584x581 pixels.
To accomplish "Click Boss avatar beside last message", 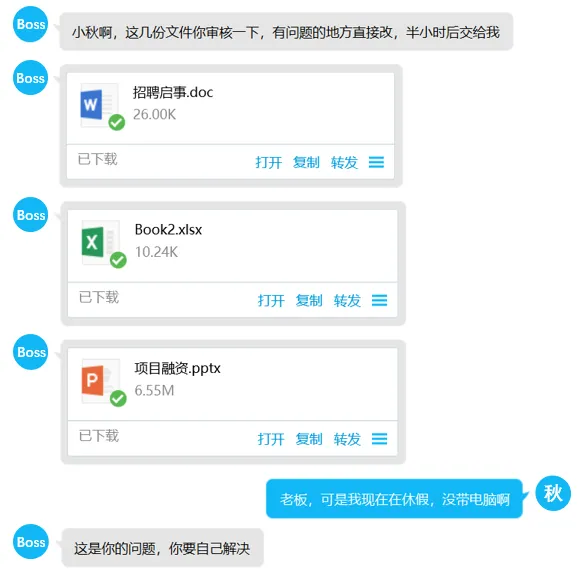I will pos(31,542).
